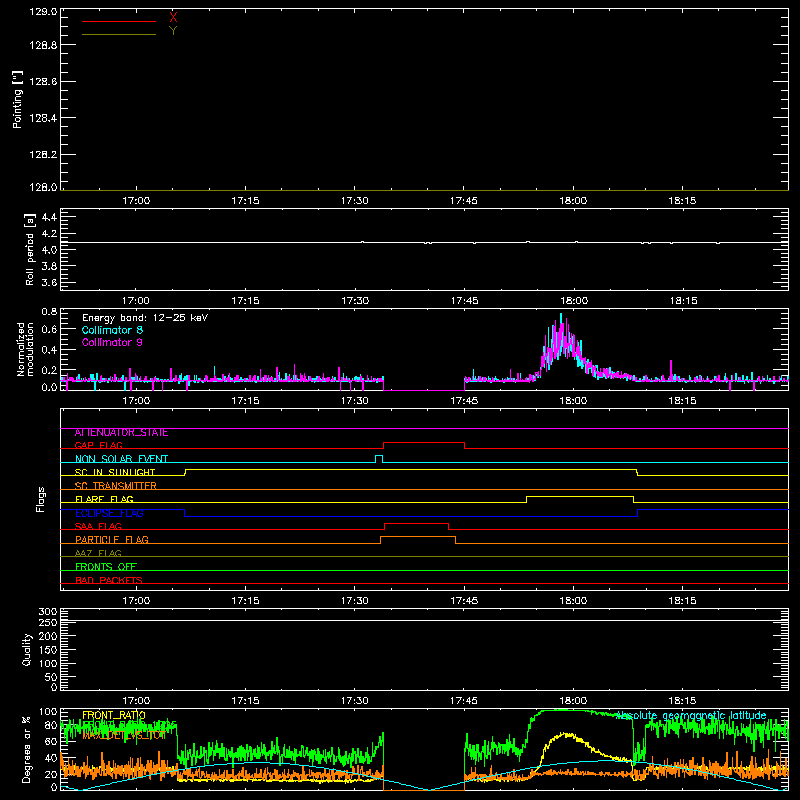This screenshot has width=800, height=800.
Task: Click the A47_FLAG label
Action: (x=98, y=554)
